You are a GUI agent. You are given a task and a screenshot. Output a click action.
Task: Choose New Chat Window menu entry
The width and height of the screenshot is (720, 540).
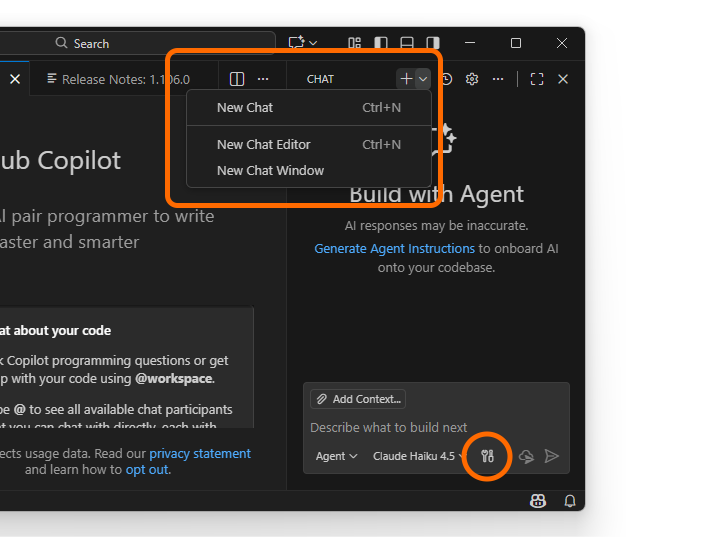[x=309, y=170]
